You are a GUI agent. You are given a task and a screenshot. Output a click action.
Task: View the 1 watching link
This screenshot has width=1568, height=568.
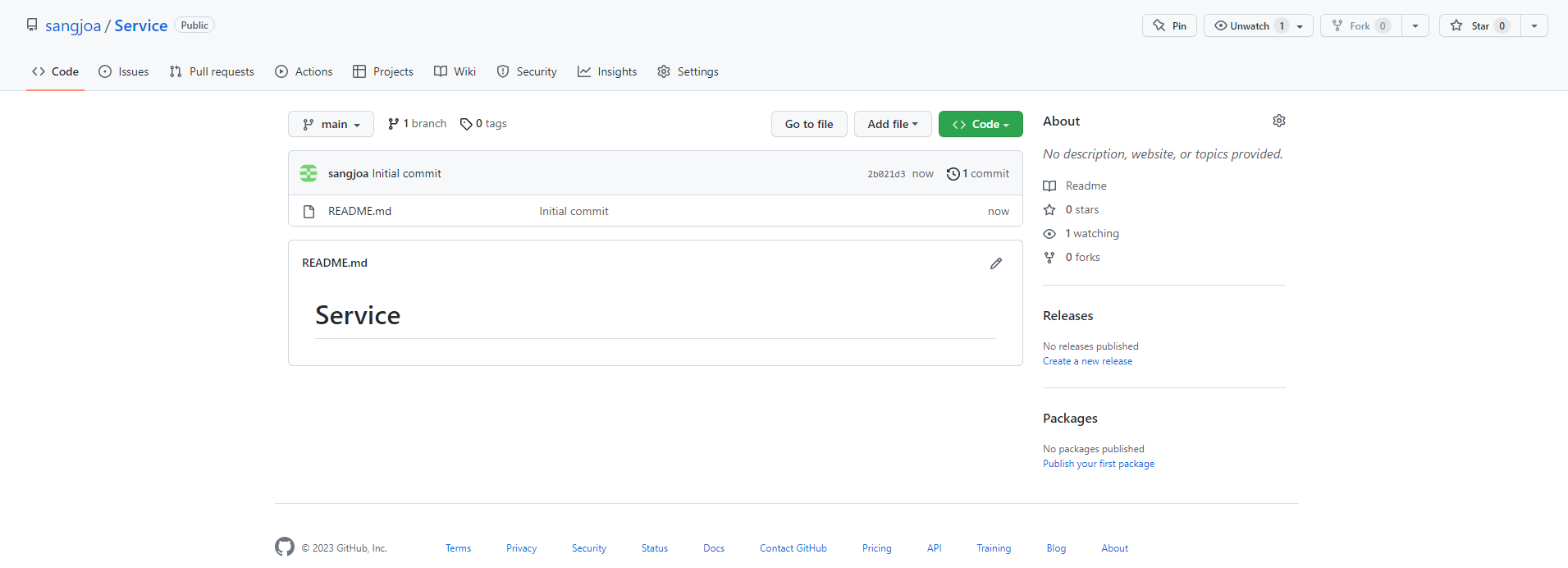[1092, 233]
